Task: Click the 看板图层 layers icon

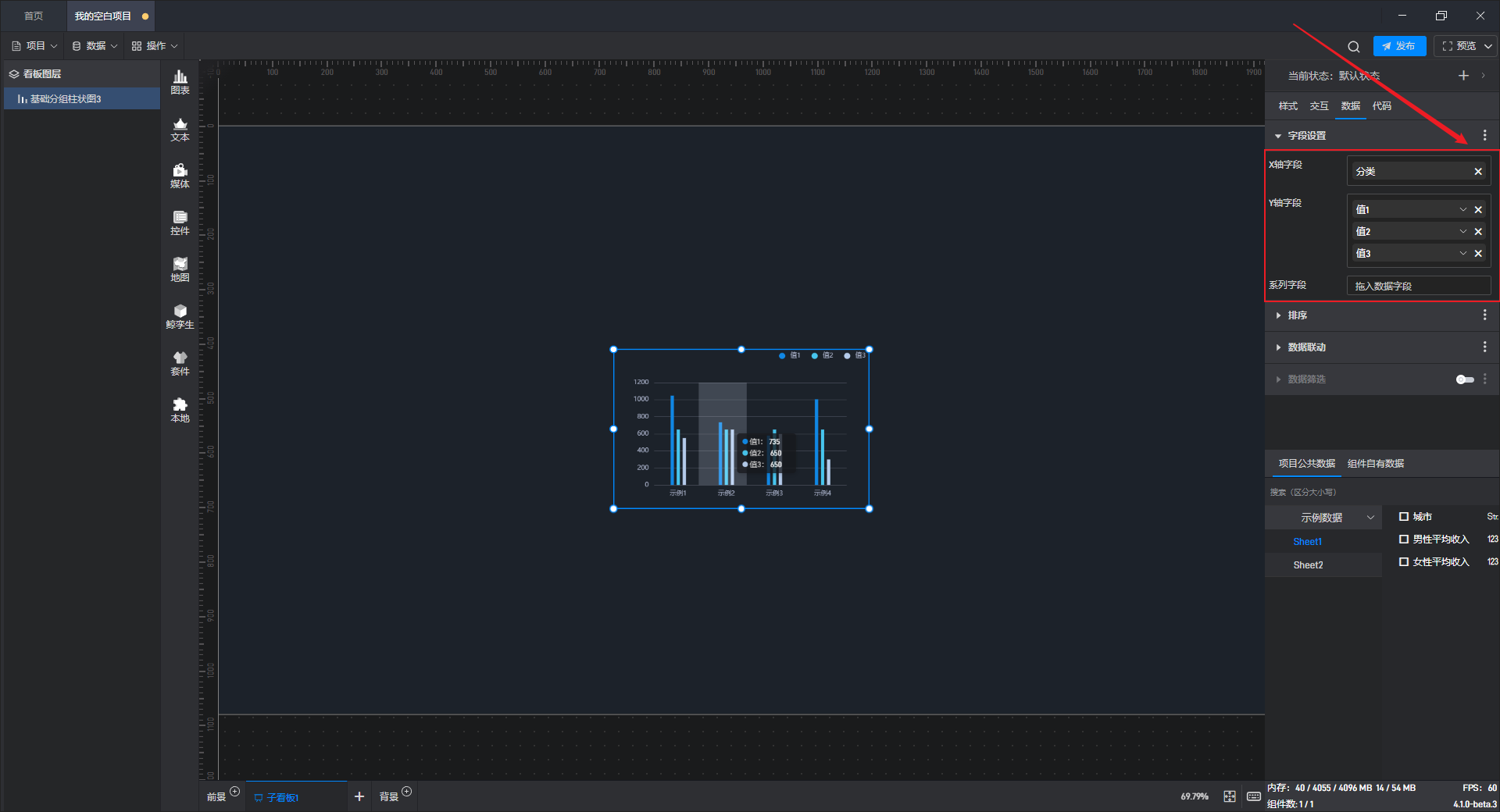Action: [x=14, y=74]
